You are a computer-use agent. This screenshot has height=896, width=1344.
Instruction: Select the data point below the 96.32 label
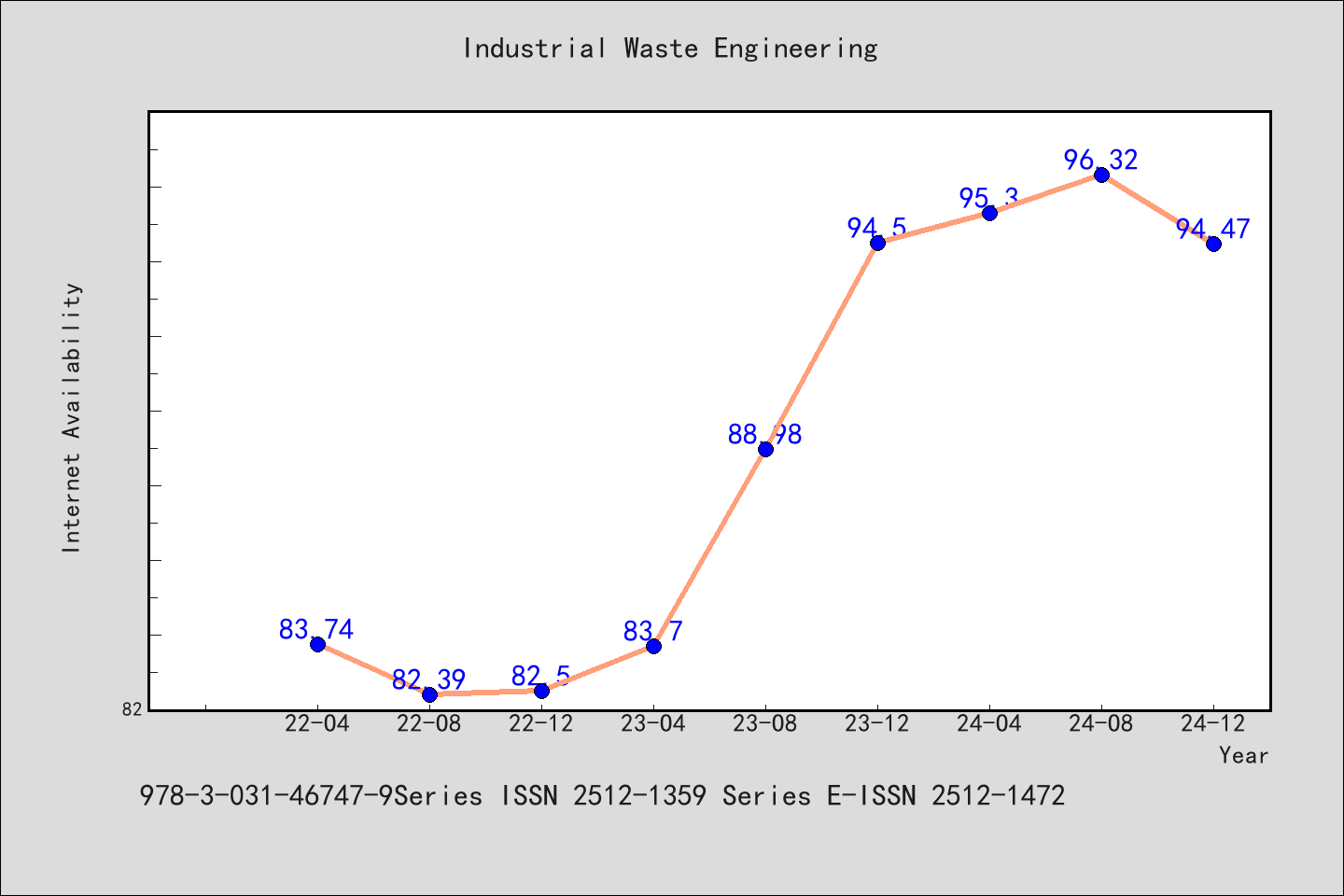coord(1101,175)
